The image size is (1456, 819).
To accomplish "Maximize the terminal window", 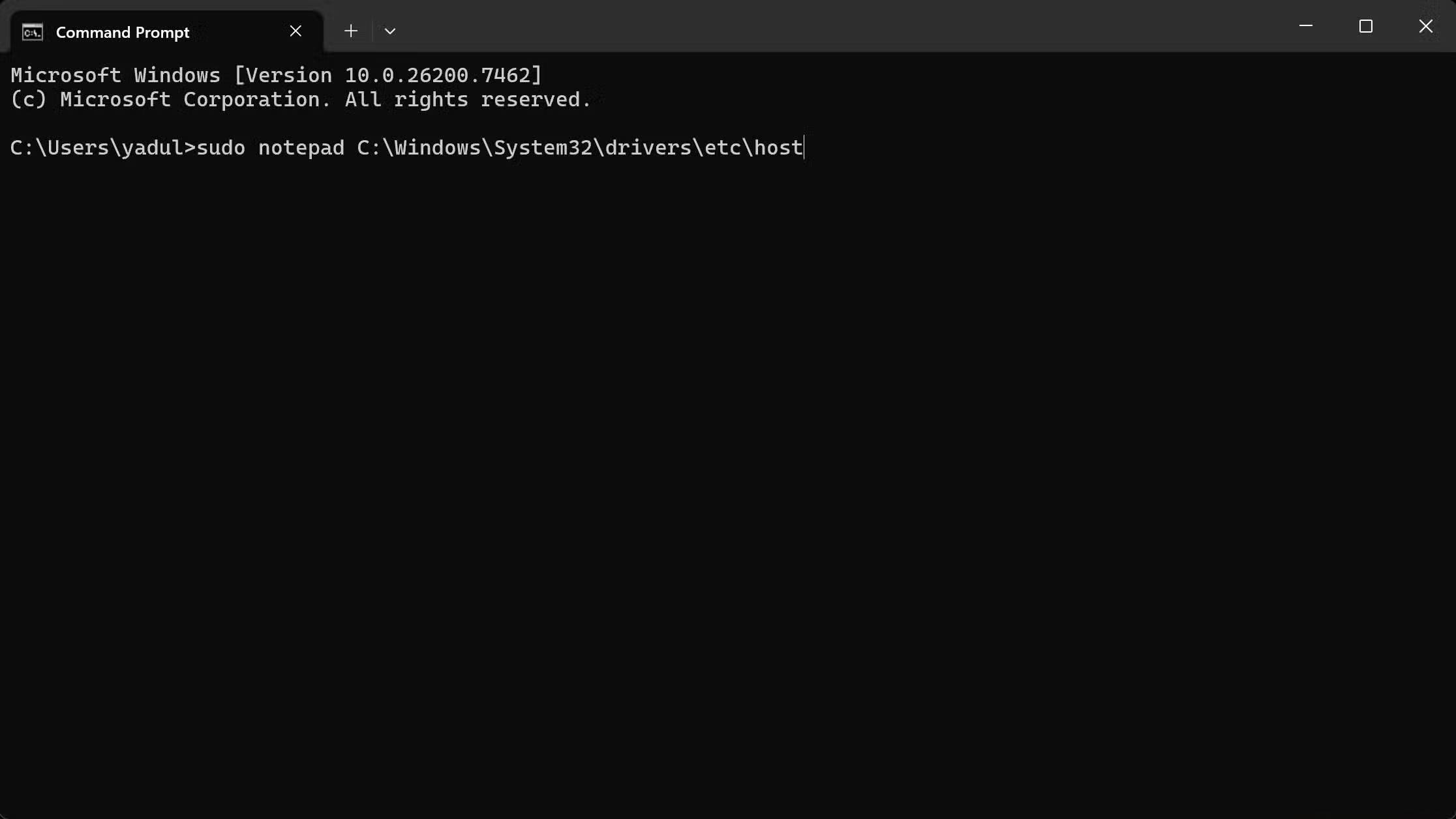I will [x=1365, y=26].
